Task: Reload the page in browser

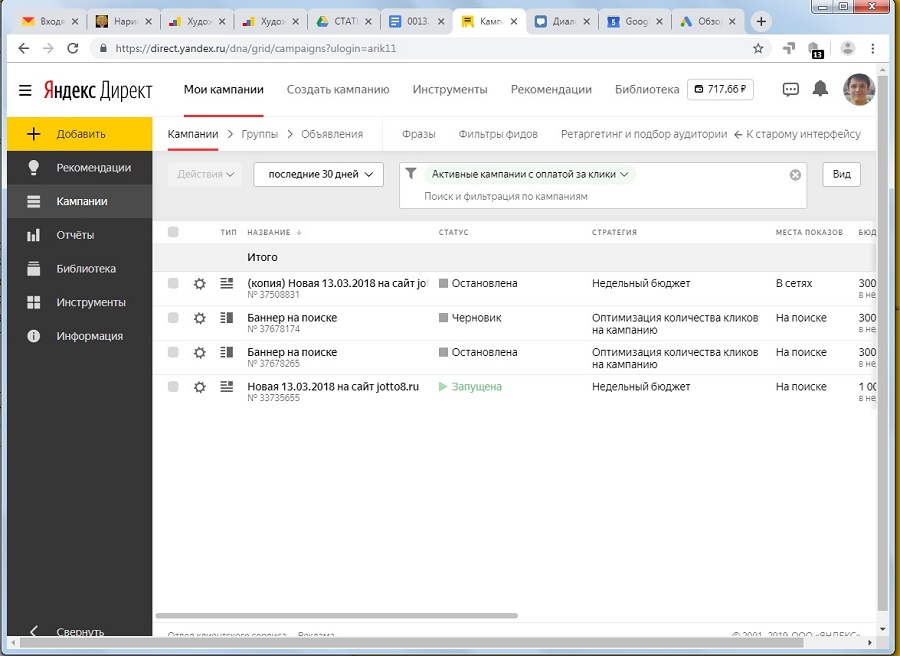Action: (x=72, y=49)
